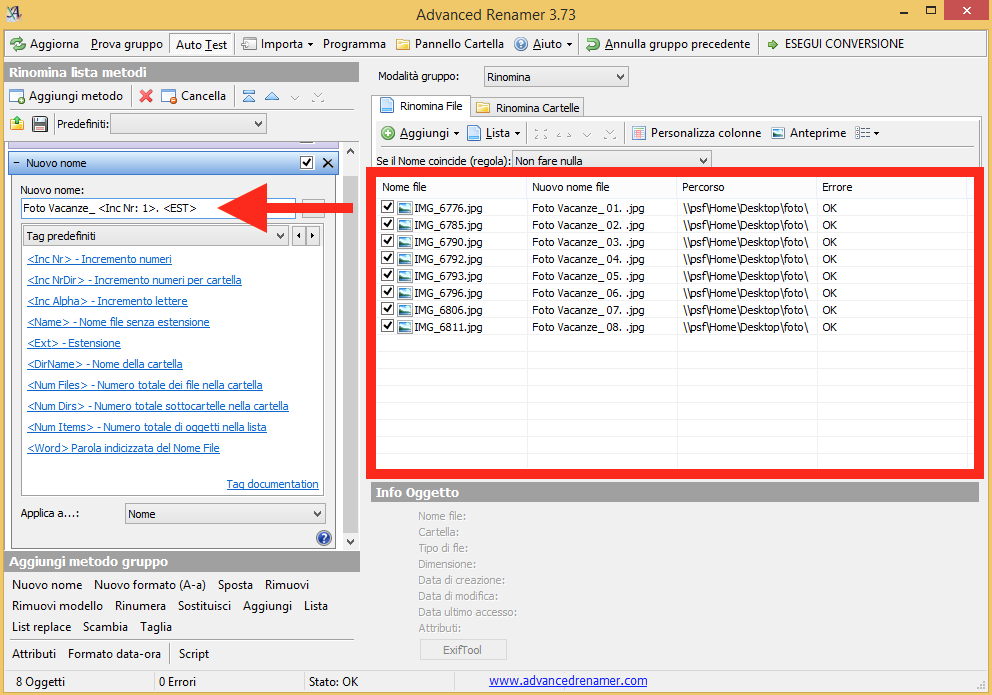Click the load preset icon

pyautogui.click(x=17, y=123)
